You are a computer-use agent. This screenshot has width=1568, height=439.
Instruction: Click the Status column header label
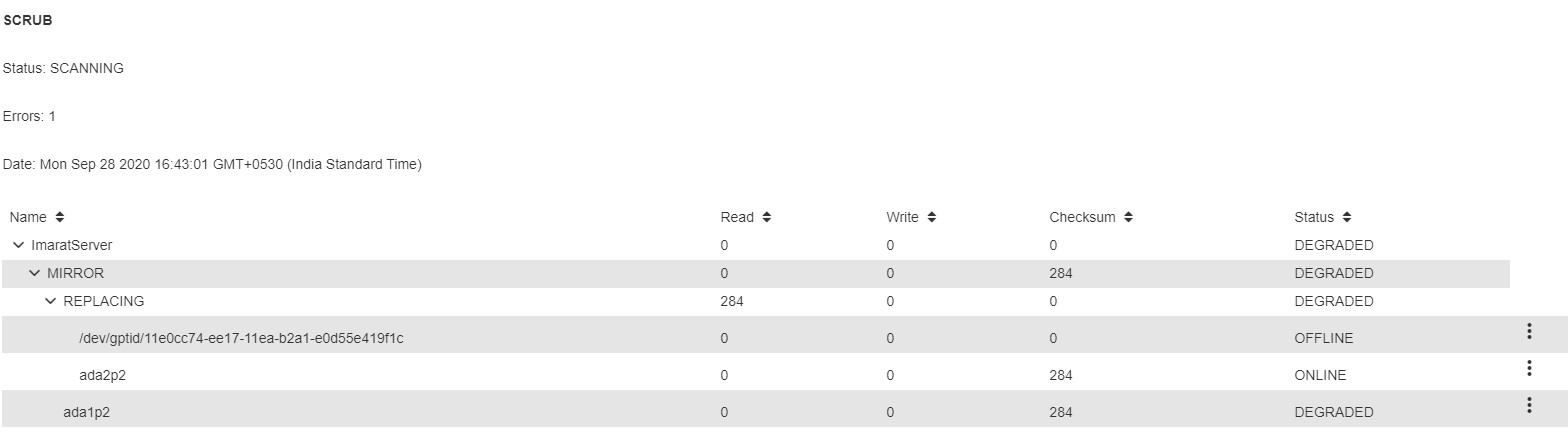coord(1314,217)
